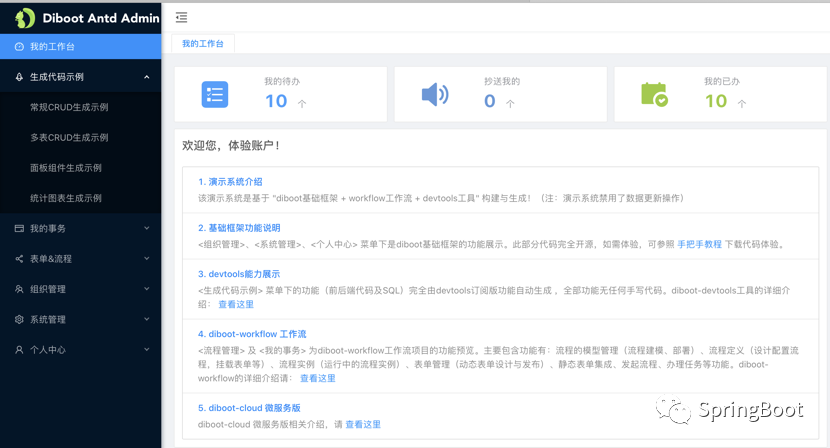The width and height of the screenshot is (830, 448).
Task: Open 统计图表生成示例 menu item
Action: pyautogui.click(x=80, y=198)
